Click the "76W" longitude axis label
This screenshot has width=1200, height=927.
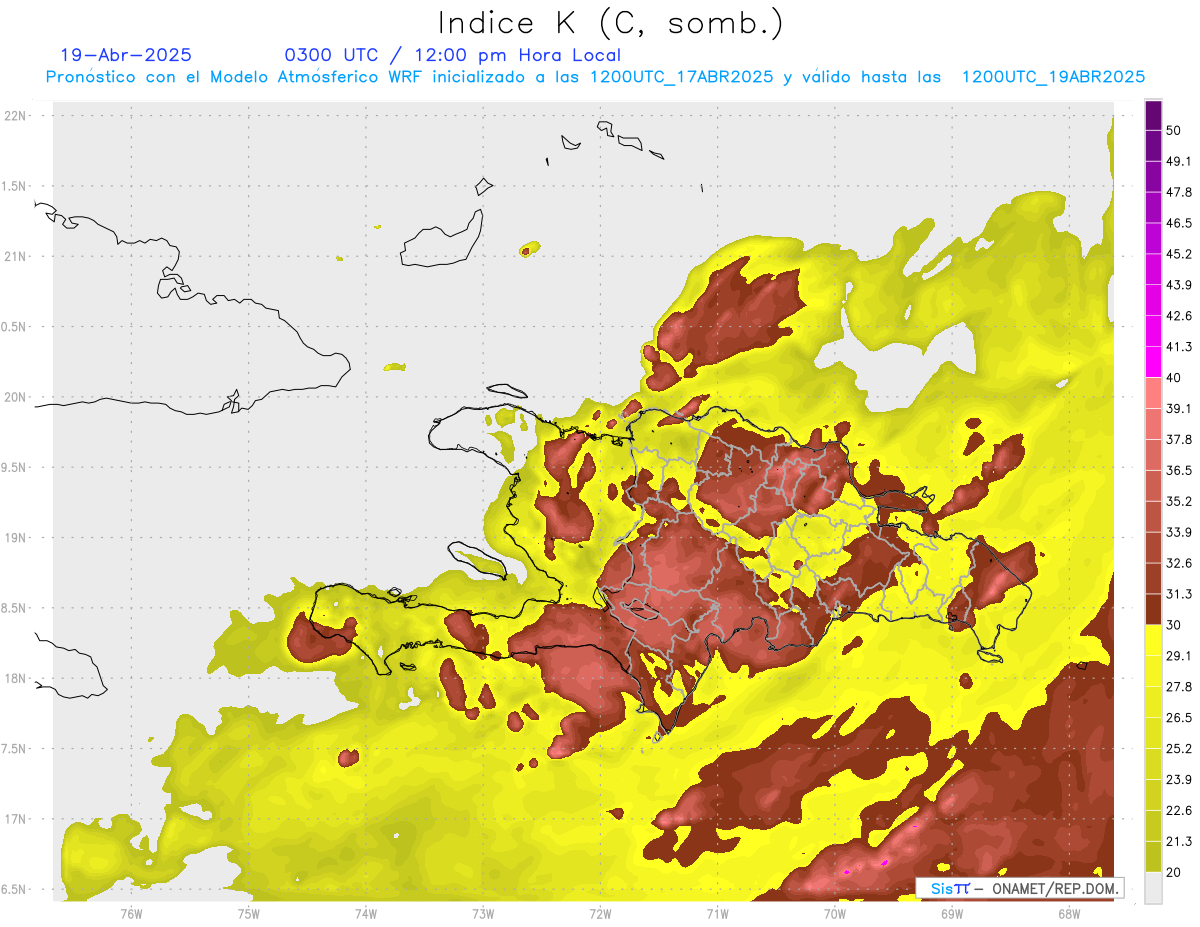(131, 913)
